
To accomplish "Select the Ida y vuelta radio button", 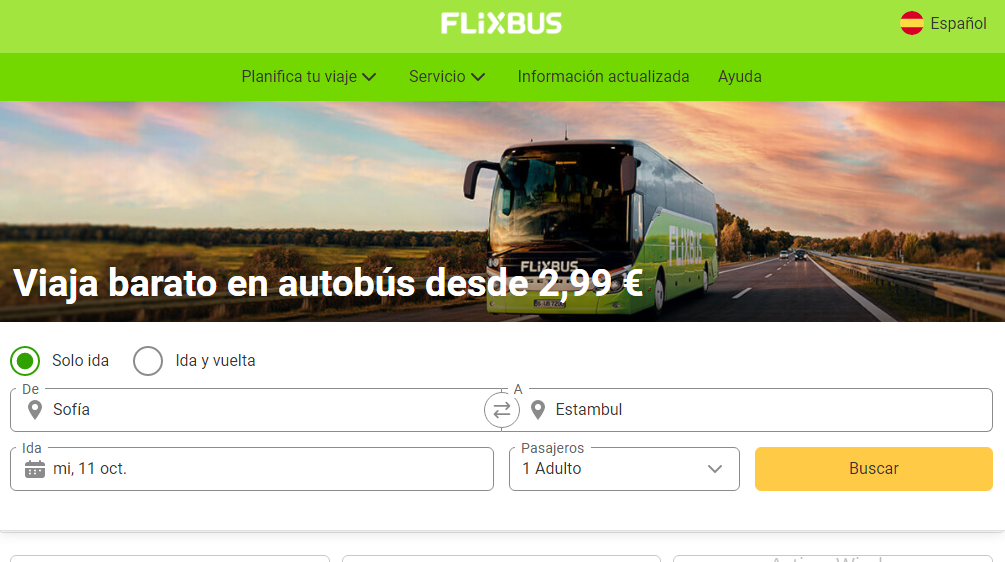I will coord(148,361).
